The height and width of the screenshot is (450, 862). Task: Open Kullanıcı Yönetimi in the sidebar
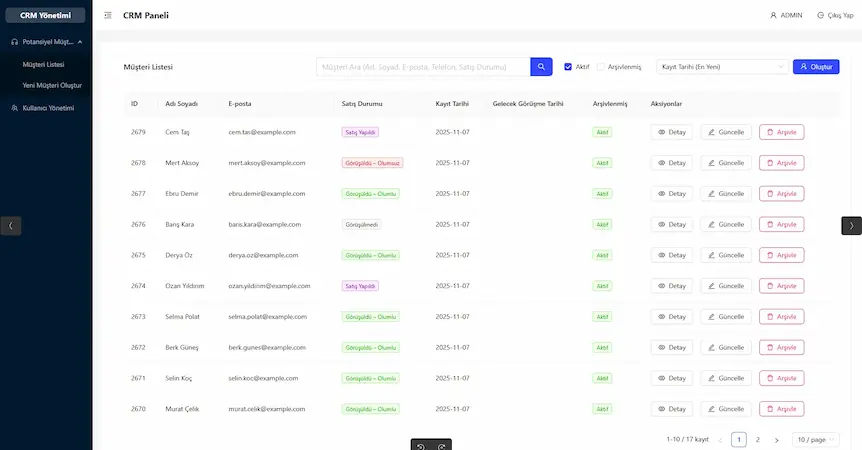click(x=48, y=108)
